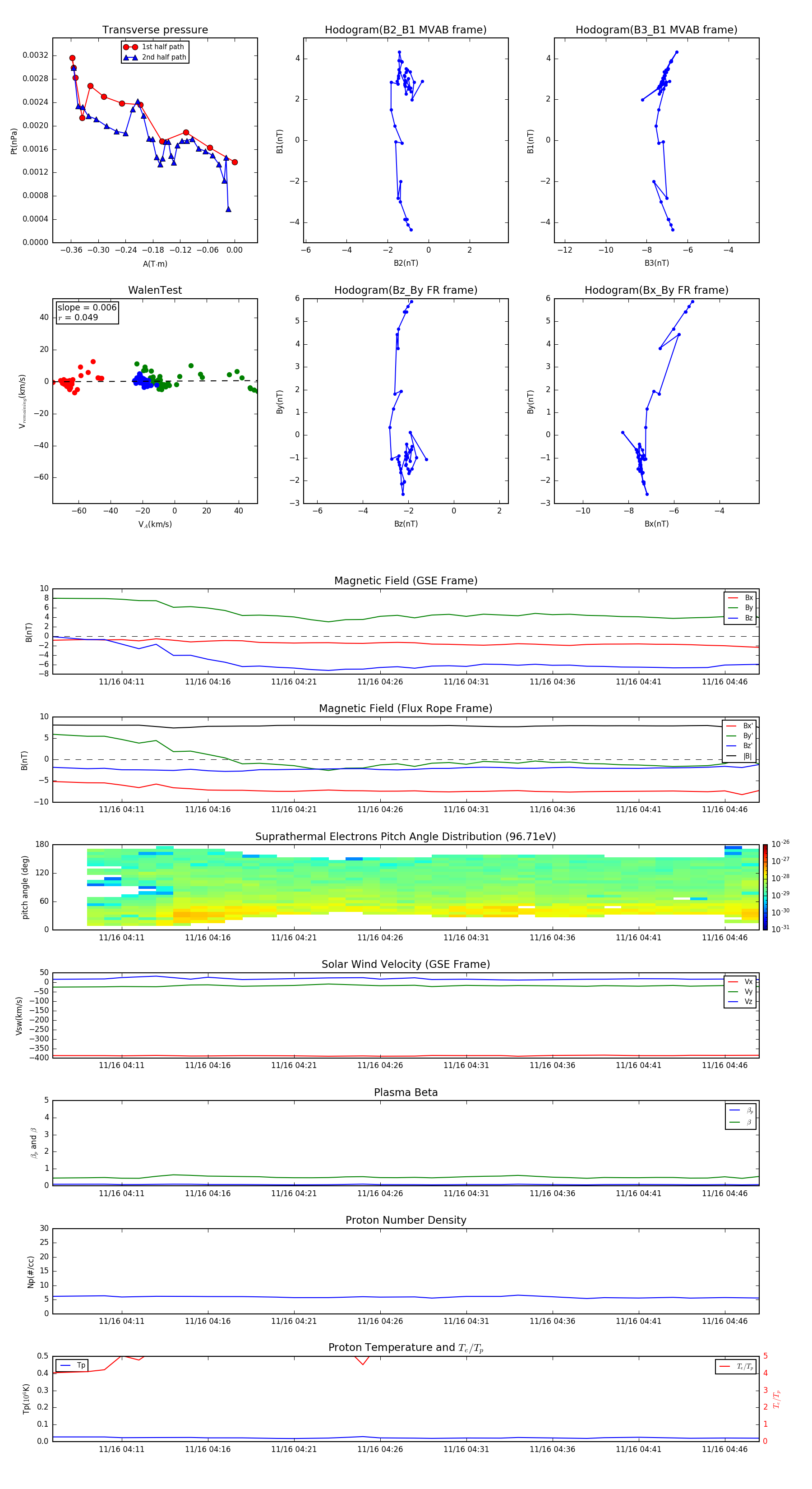This screenshot has width=812, height=1489.
Task: Click the 'Vy' legend entry
Action: pyautogui.click(x=741, y=991)
